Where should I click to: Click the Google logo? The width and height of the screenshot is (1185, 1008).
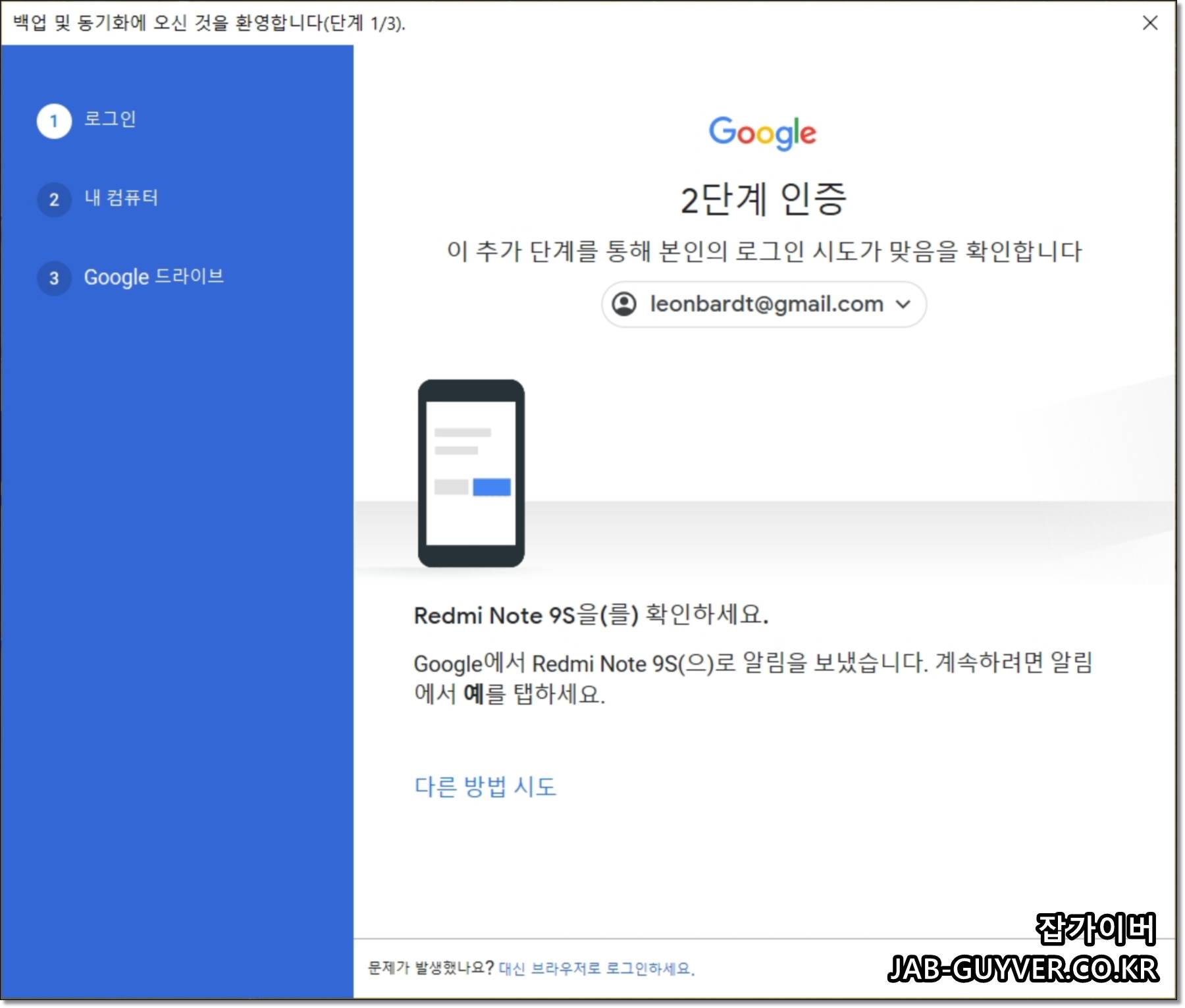coord(762,132)
